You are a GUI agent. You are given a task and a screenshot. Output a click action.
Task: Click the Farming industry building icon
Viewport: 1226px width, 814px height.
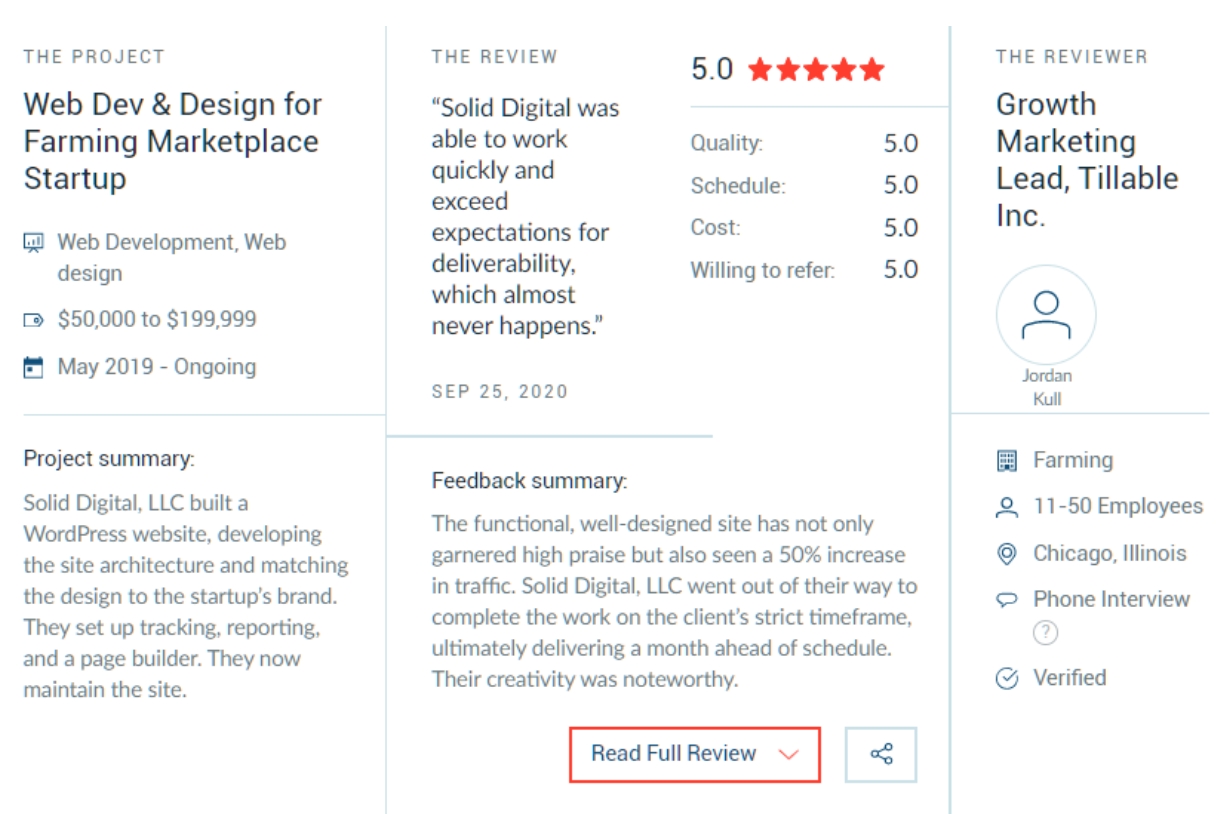point(1007,461)
